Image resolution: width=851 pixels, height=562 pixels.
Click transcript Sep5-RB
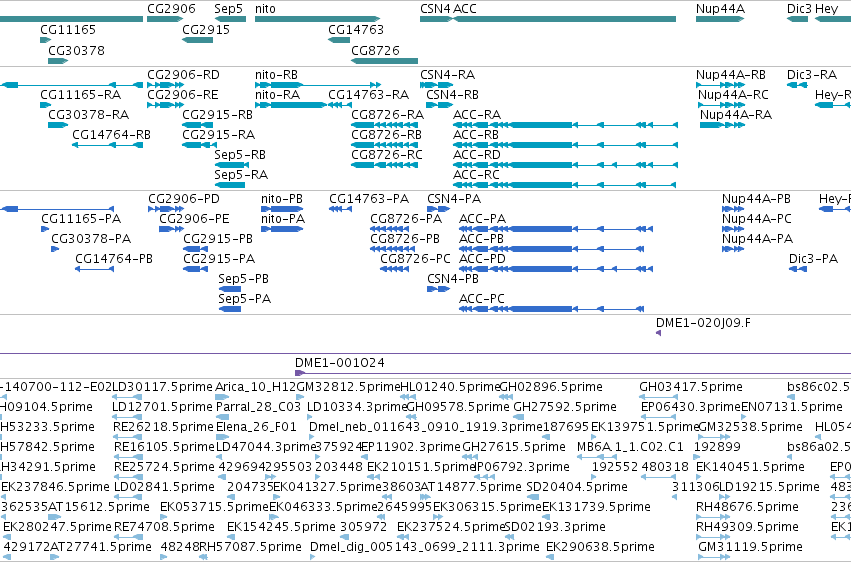(240, 155)
